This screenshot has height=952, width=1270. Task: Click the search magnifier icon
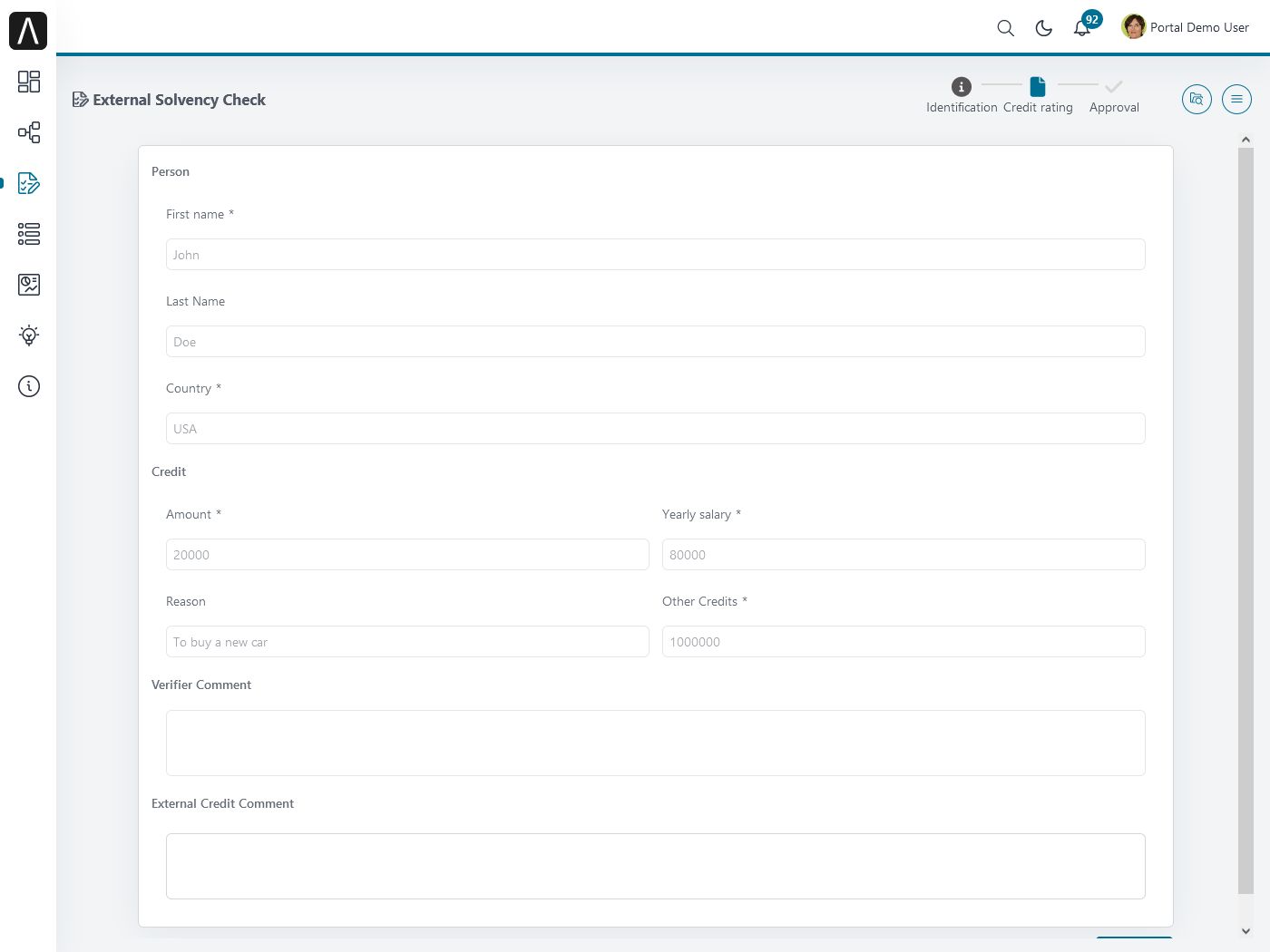tap(1005, 28)
